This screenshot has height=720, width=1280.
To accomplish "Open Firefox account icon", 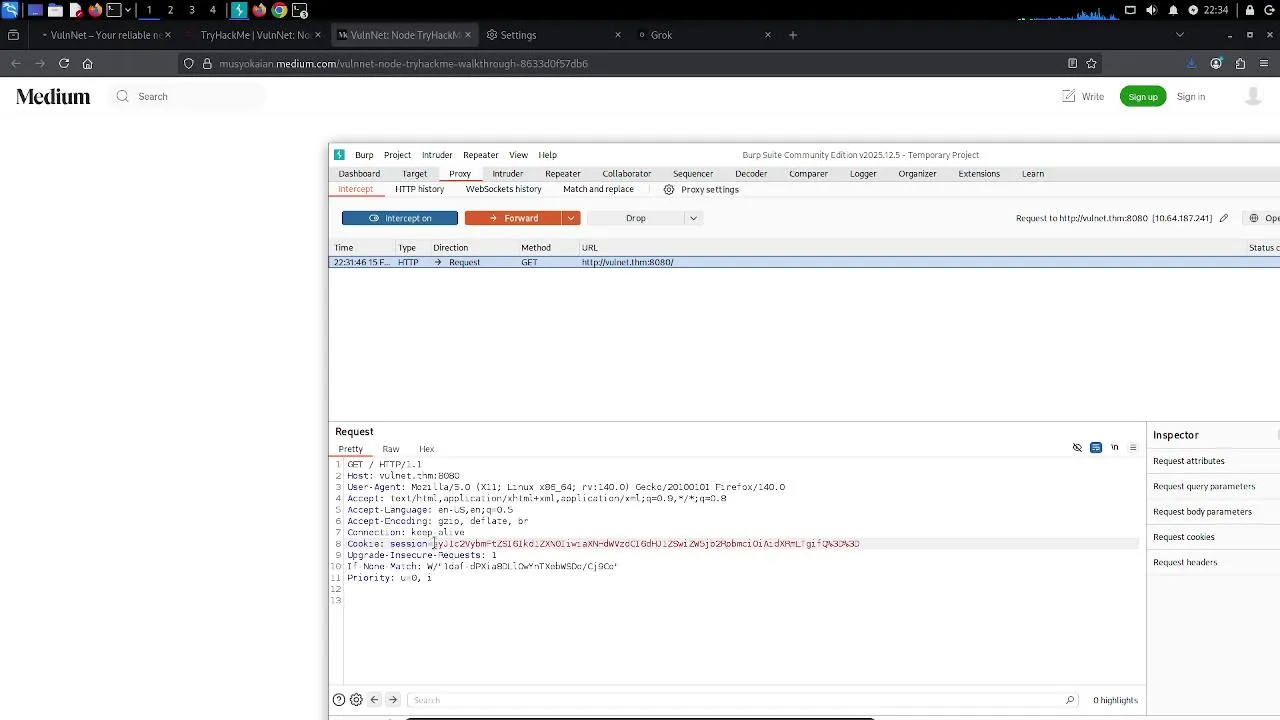I will [x=1216, y=63].
